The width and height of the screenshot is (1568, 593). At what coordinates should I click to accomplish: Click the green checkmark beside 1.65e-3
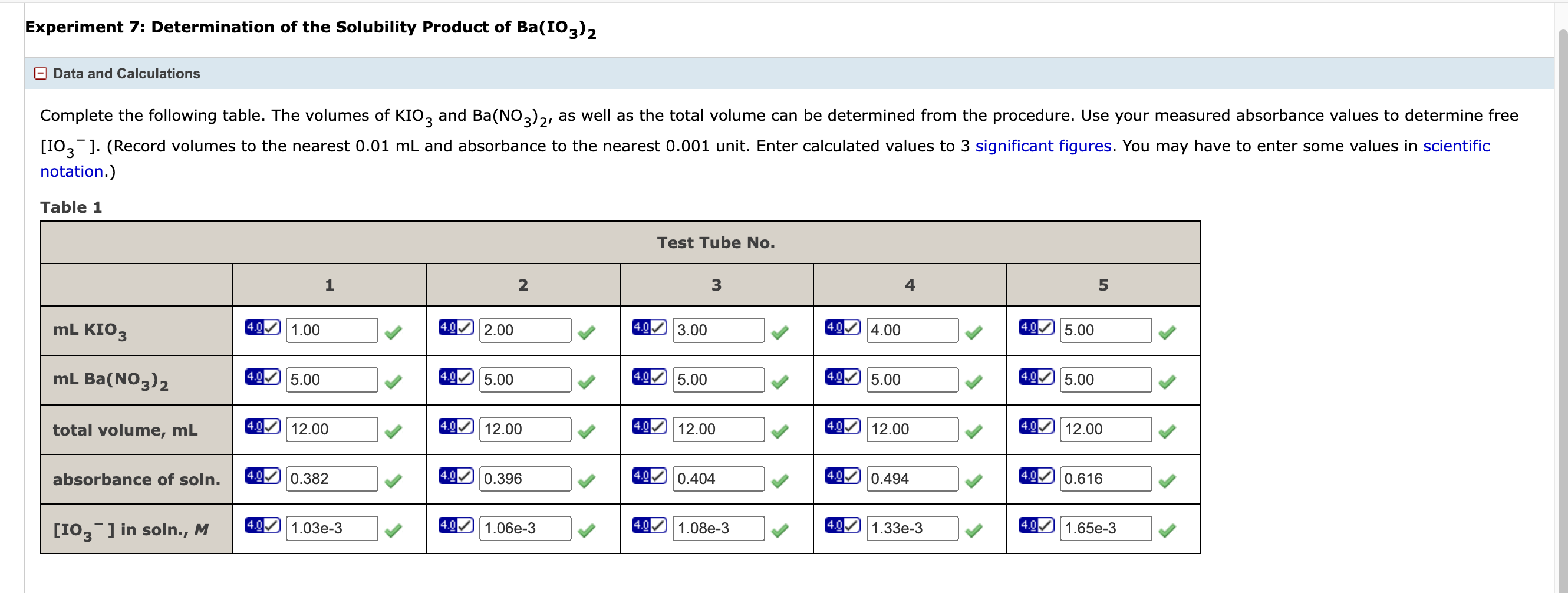coord(1167,531)
